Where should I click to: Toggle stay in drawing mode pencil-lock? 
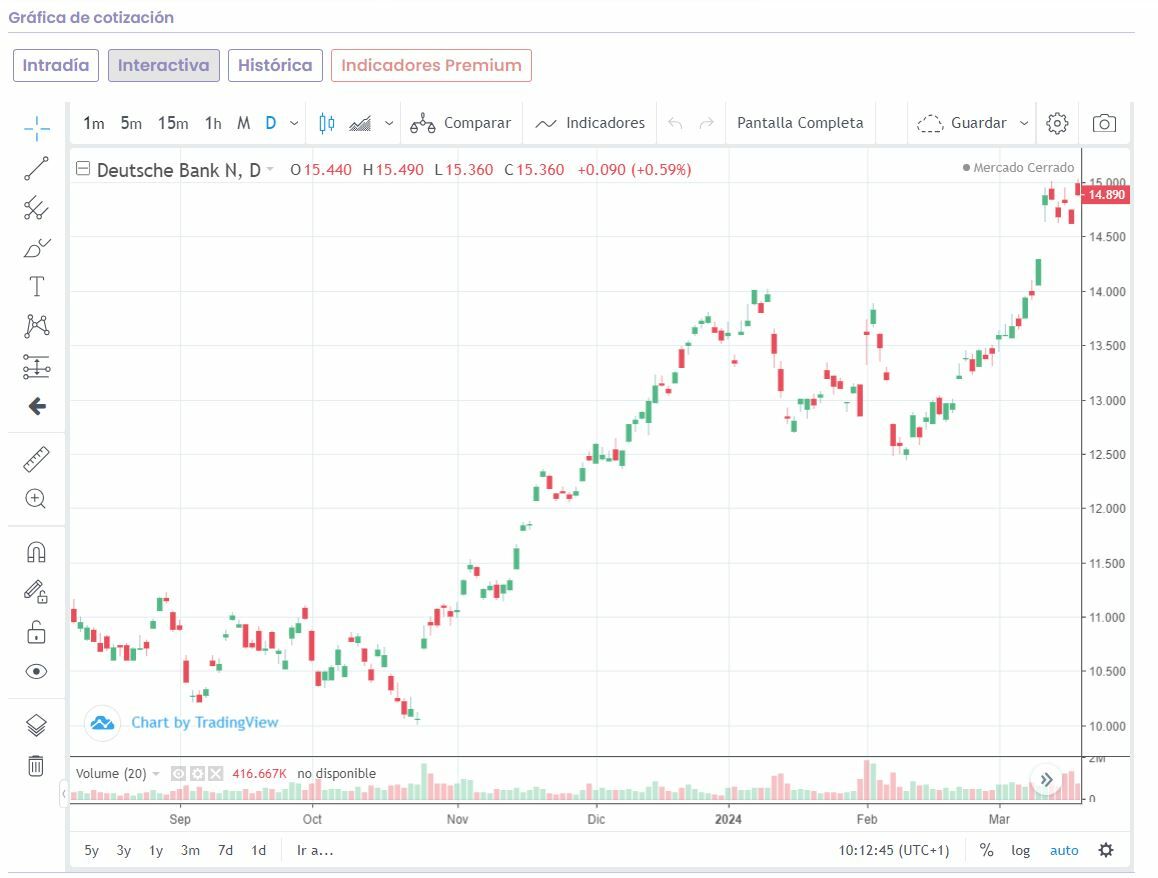36,592
